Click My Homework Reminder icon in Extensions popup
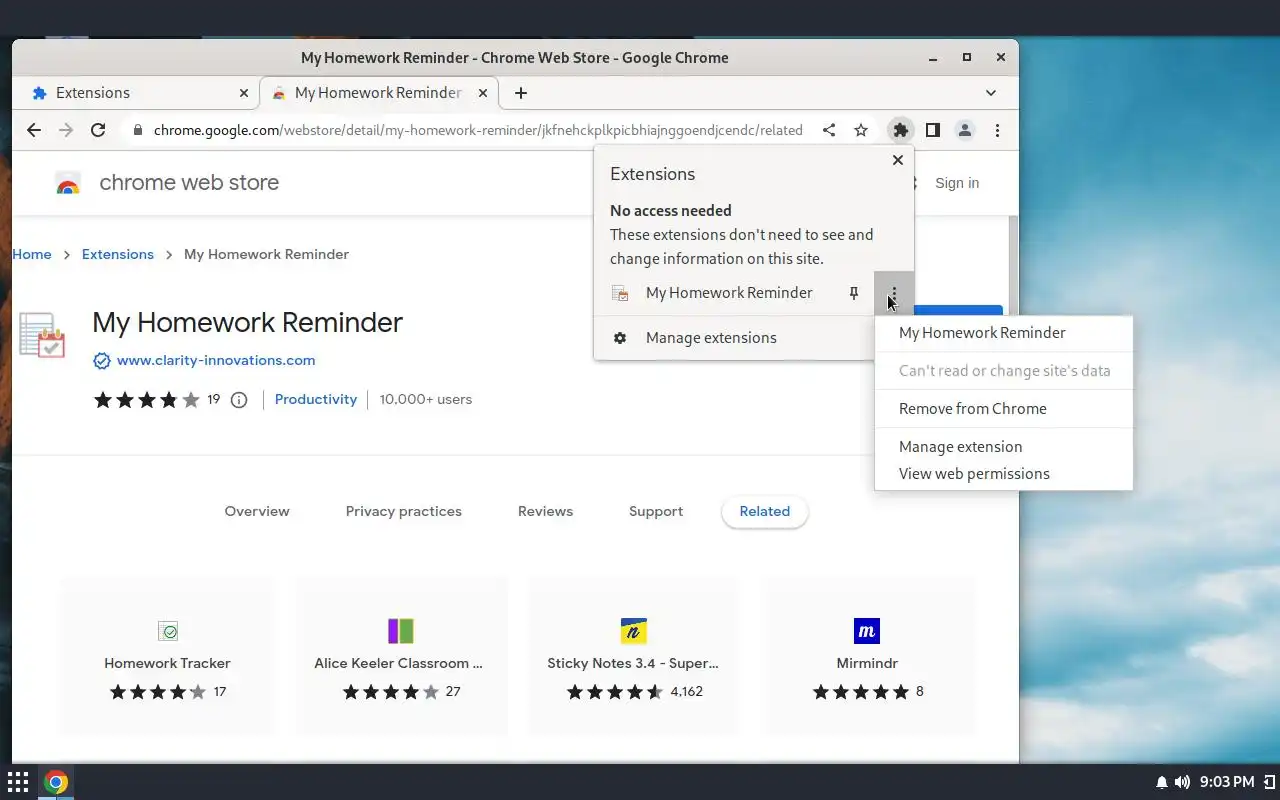The image size is (1280, 800). click(620, 293)
